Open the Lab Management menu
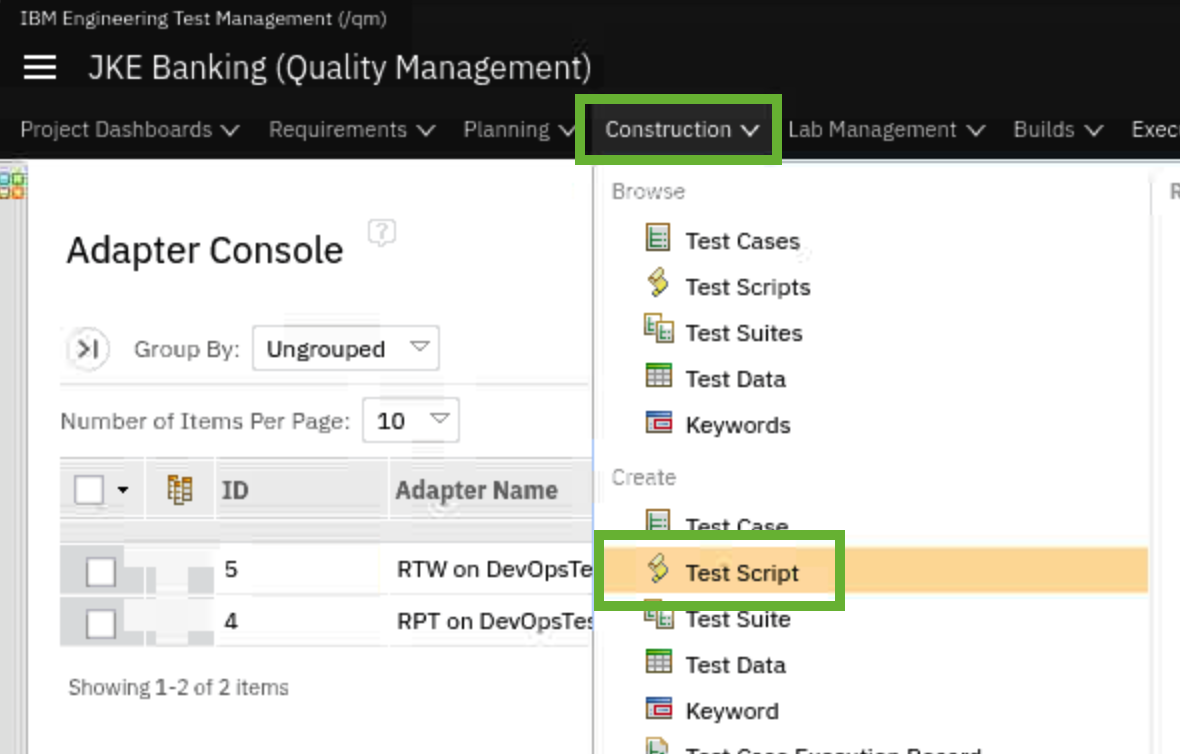Viewport: 1180px width, 754px height. (886, 130)
